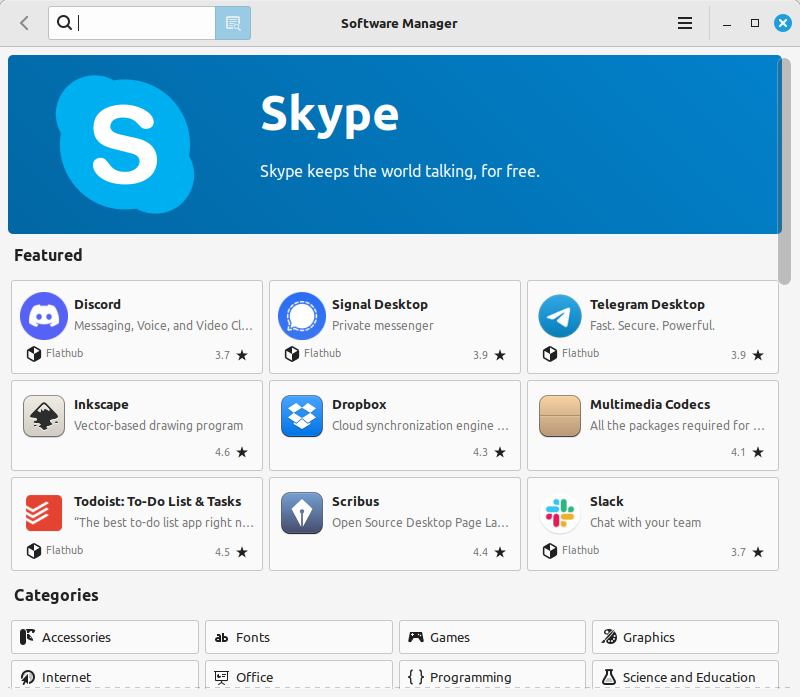800x697 pixels.
Task: Click the Inkscape app icon
Action: (x=44, y=416)
